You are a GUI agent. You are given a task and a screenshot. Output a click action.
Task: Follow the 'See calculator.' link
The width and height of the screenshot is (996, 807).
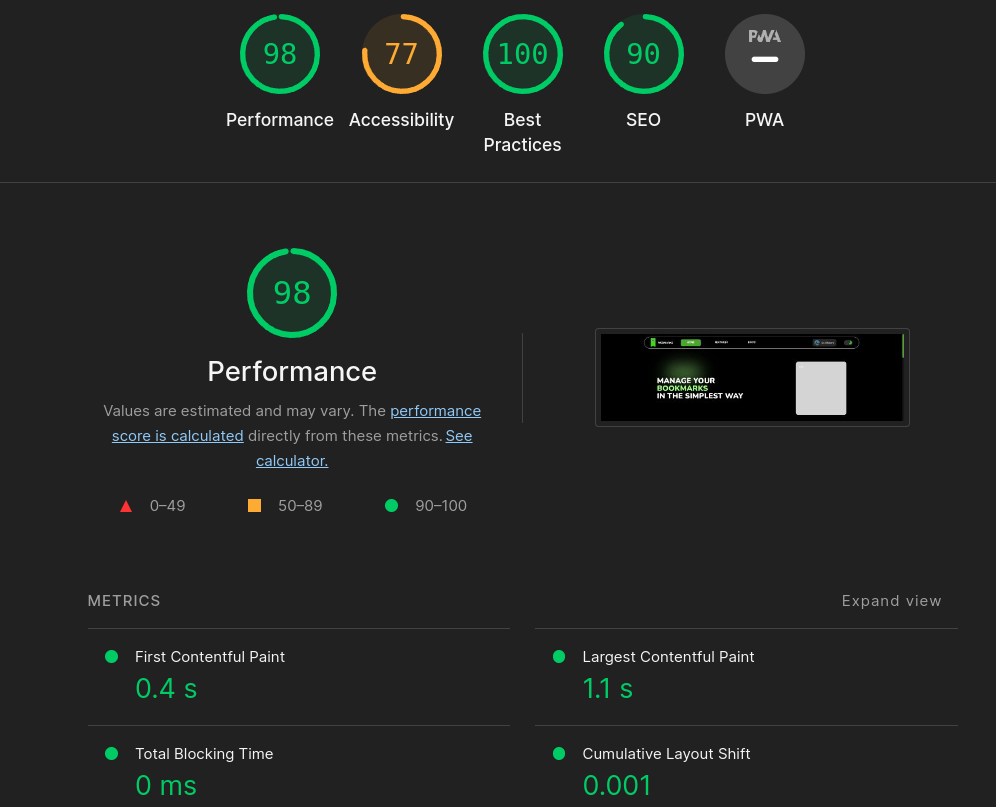click(x=458, y=436)
